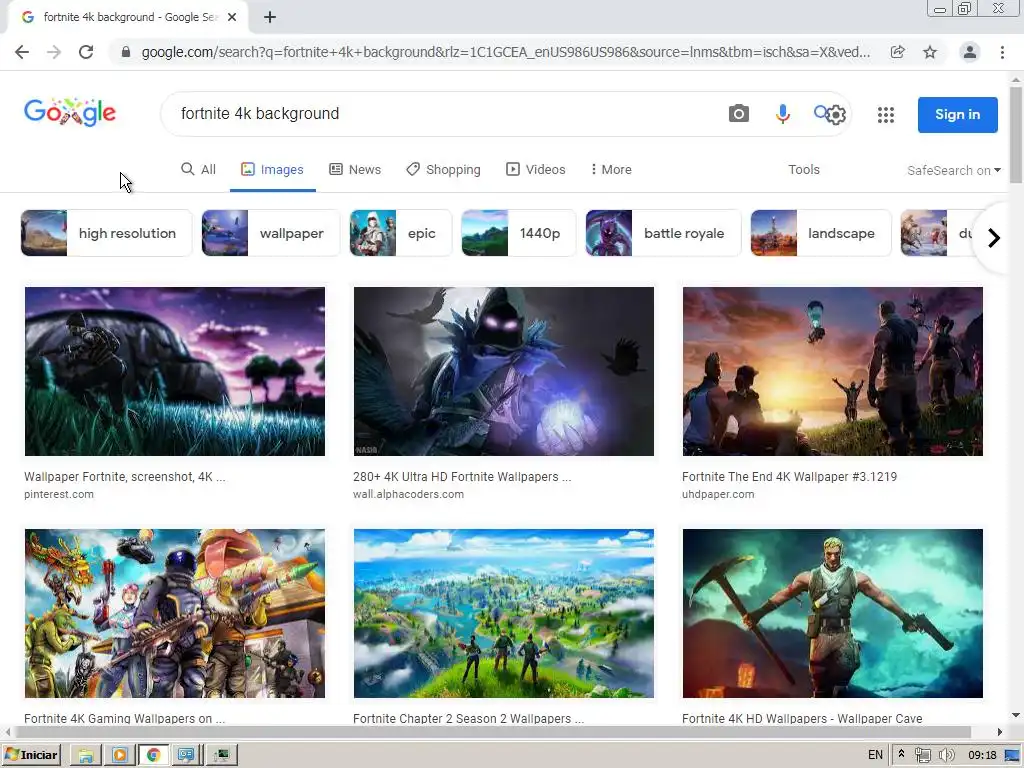1024x768 pixels.
Task: Click the 09:18 system clock
Action: click(982, 755)
